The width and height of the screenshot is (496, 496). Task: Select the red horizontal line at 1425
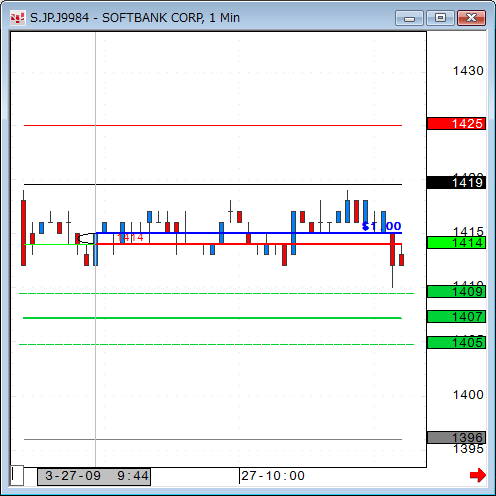point(213,126)
